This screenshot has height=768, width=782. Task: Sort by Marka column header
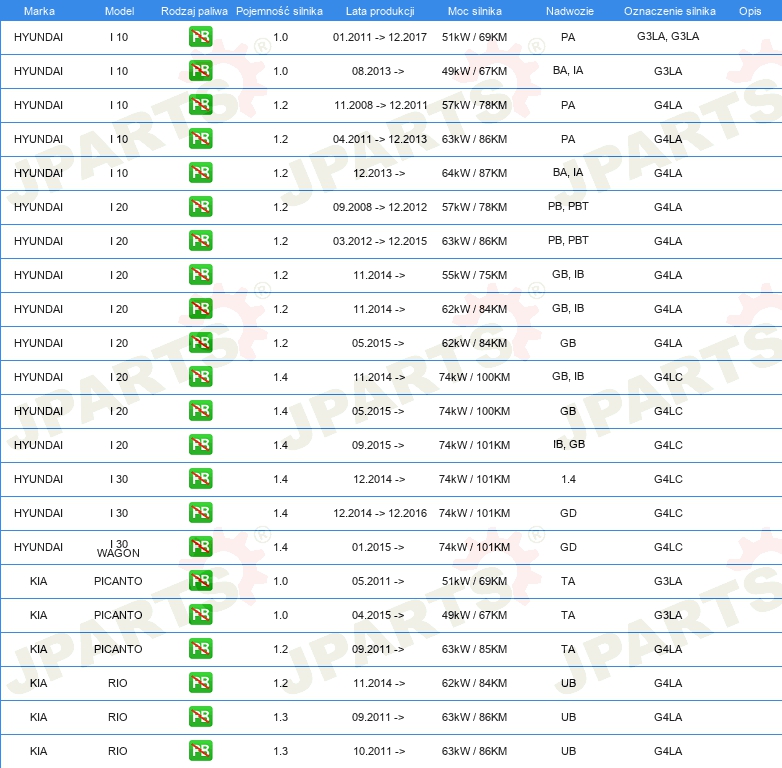pos(39,11)
